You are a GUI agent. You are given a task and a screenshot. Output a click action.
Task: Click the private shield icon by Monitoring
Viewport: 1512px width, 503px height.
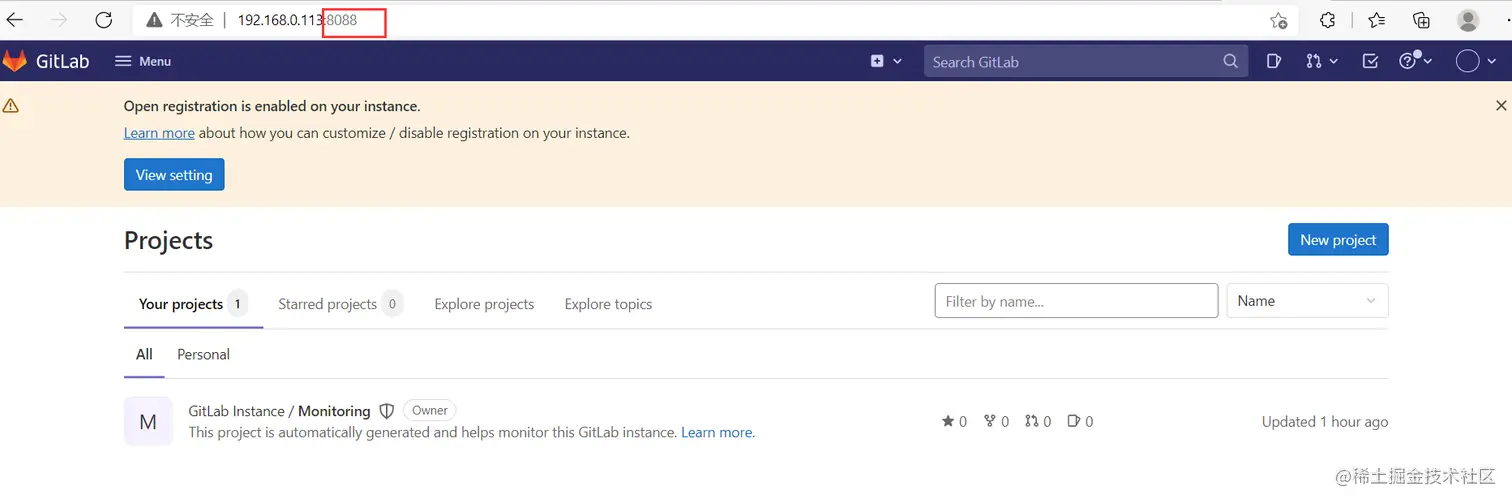(387, 411)
